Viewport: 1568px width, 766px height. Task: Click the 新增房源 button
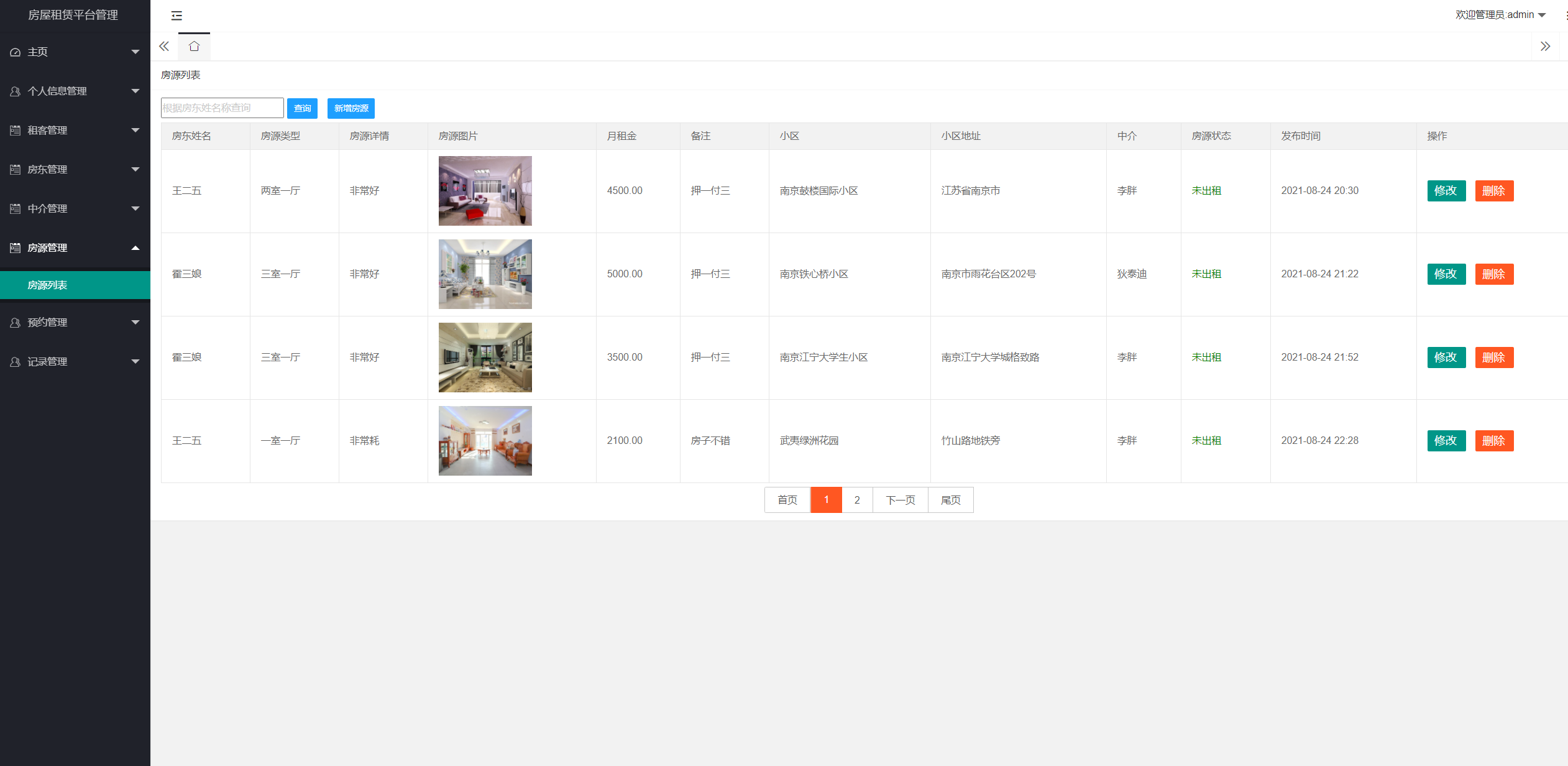point(351,108)
